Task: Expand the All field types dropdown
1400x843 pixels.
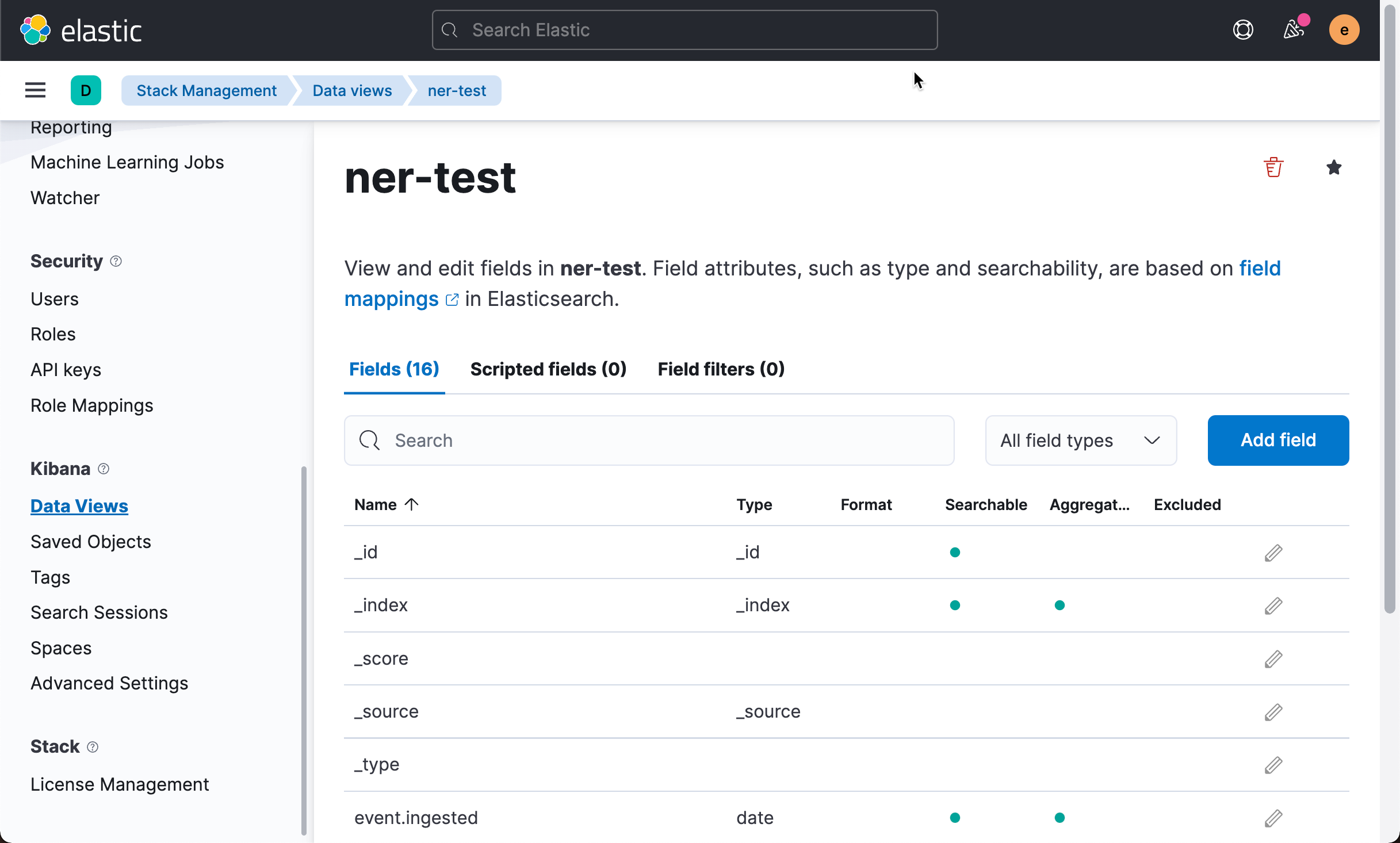Action: tap(1080, 440)
